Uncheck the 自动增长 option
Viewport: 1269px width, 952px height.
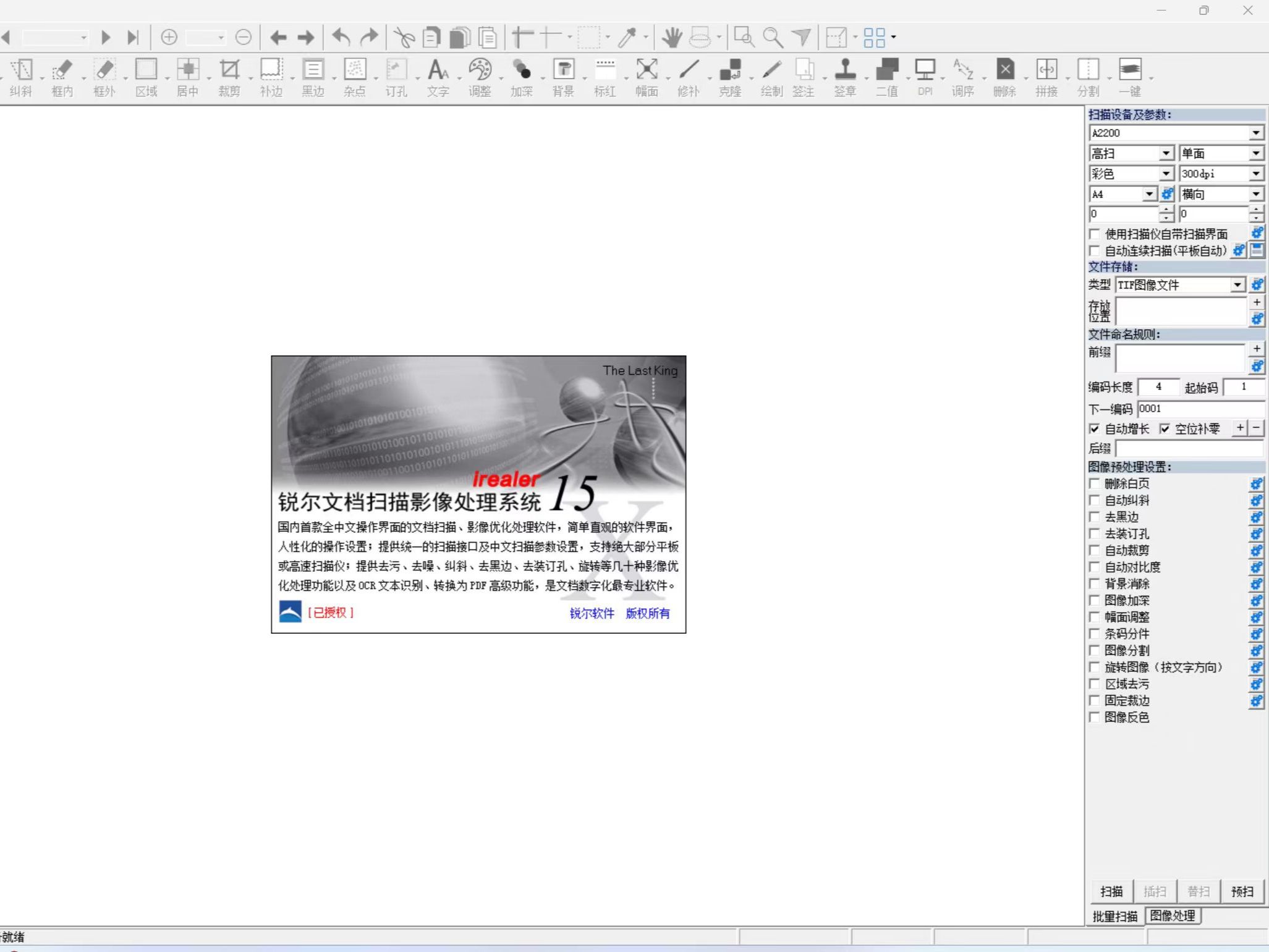[x=1095, y=428]
